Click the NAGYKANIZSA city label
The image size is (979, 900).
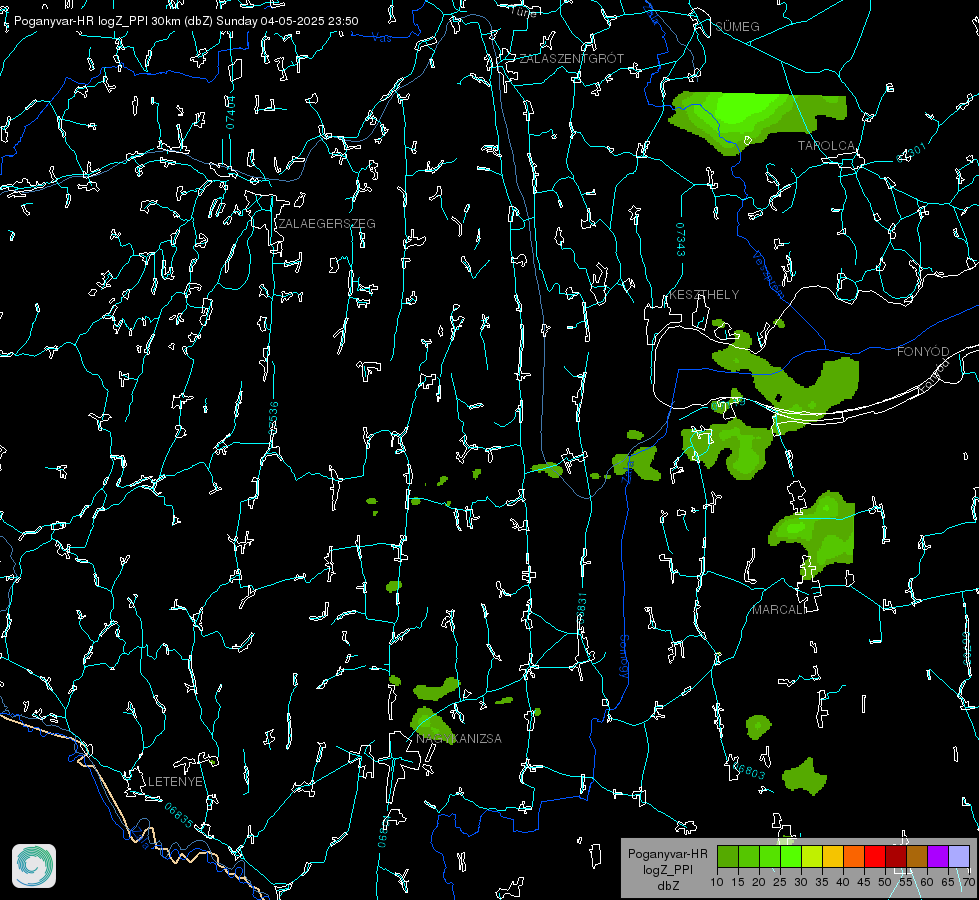(458, 739)
